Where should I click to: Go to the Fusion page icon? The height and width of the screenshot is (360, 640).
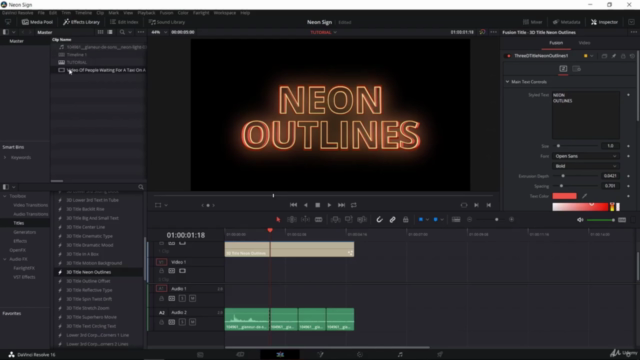[320, 354]
